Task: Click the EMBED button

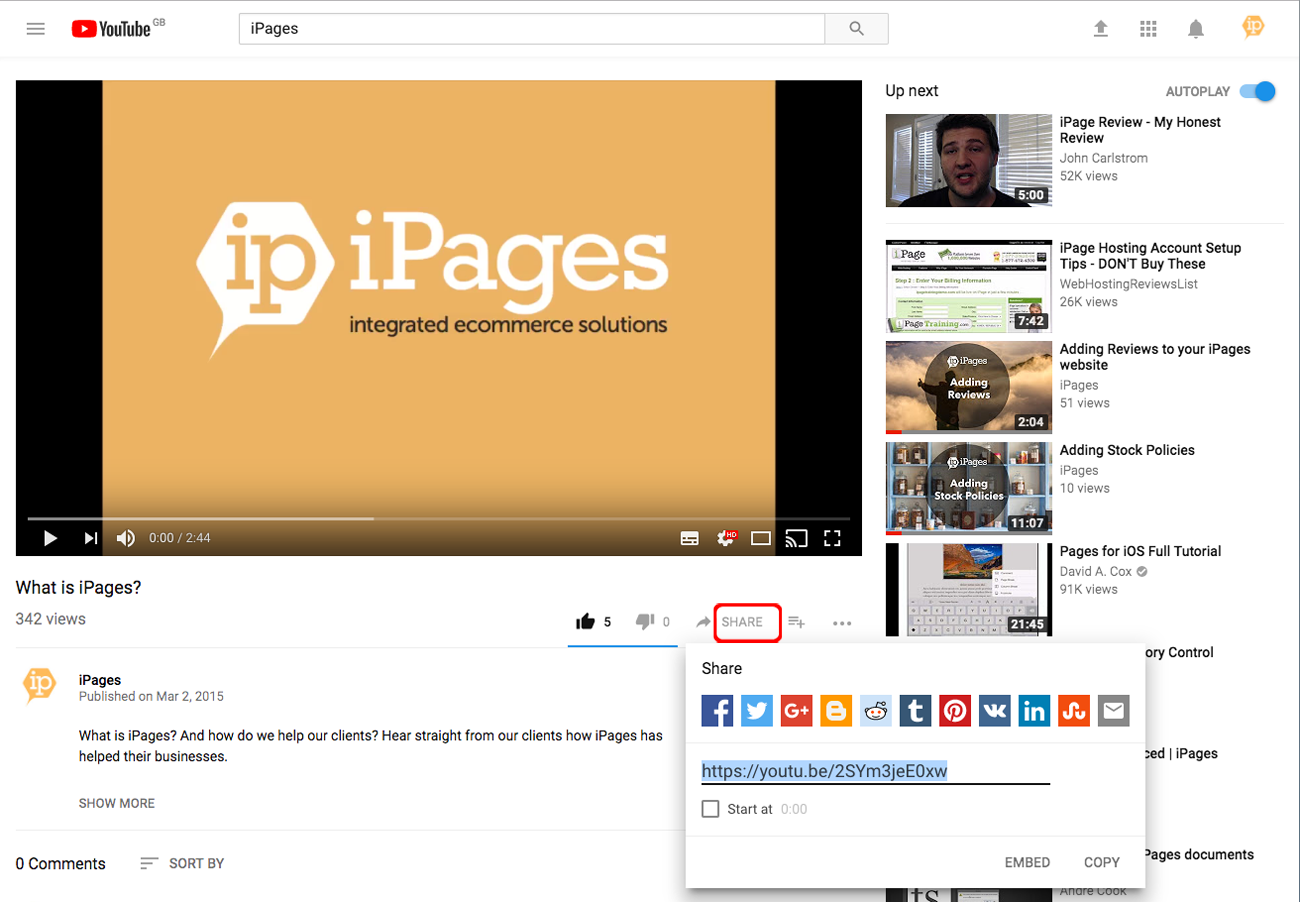Action: click(1027, 862)
